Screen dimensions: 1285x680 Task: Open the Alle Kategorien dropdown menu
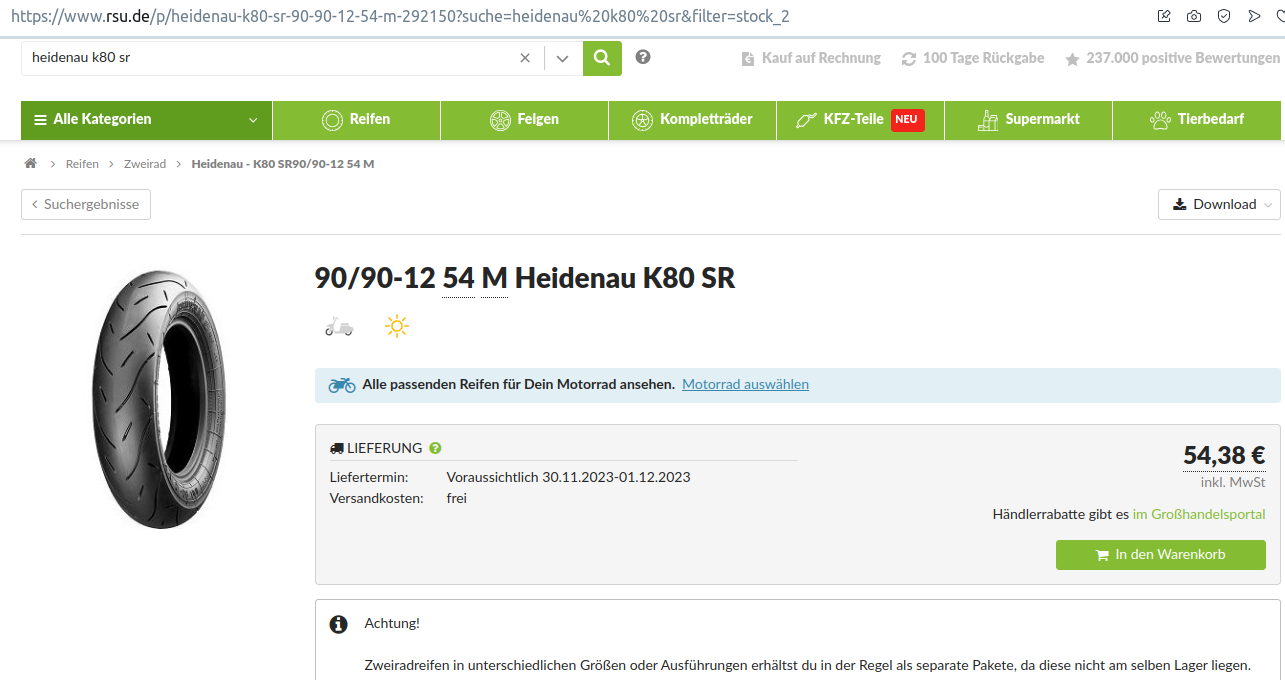146,119
